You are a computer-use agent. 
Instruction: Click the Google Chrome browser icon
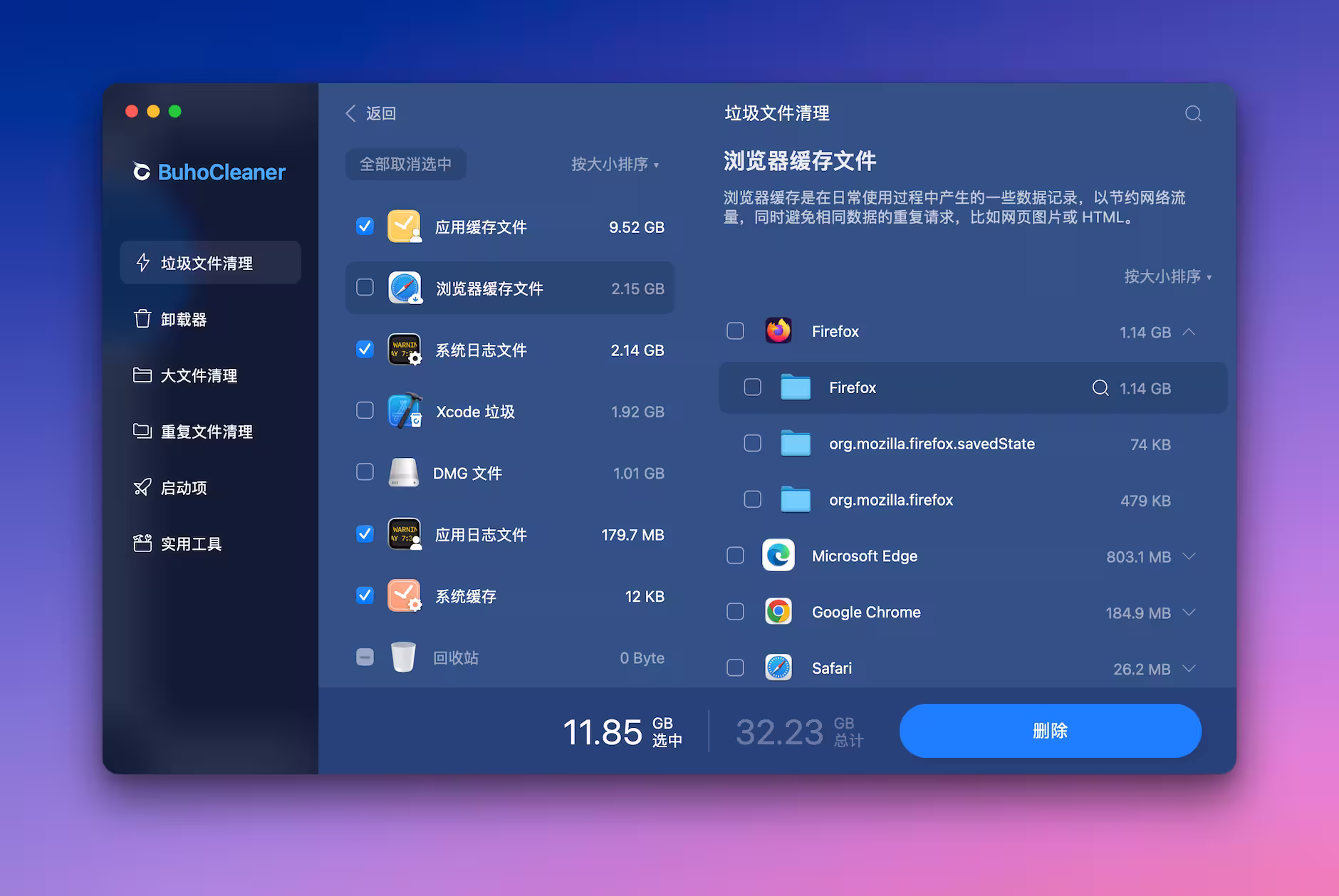[778, 612]
